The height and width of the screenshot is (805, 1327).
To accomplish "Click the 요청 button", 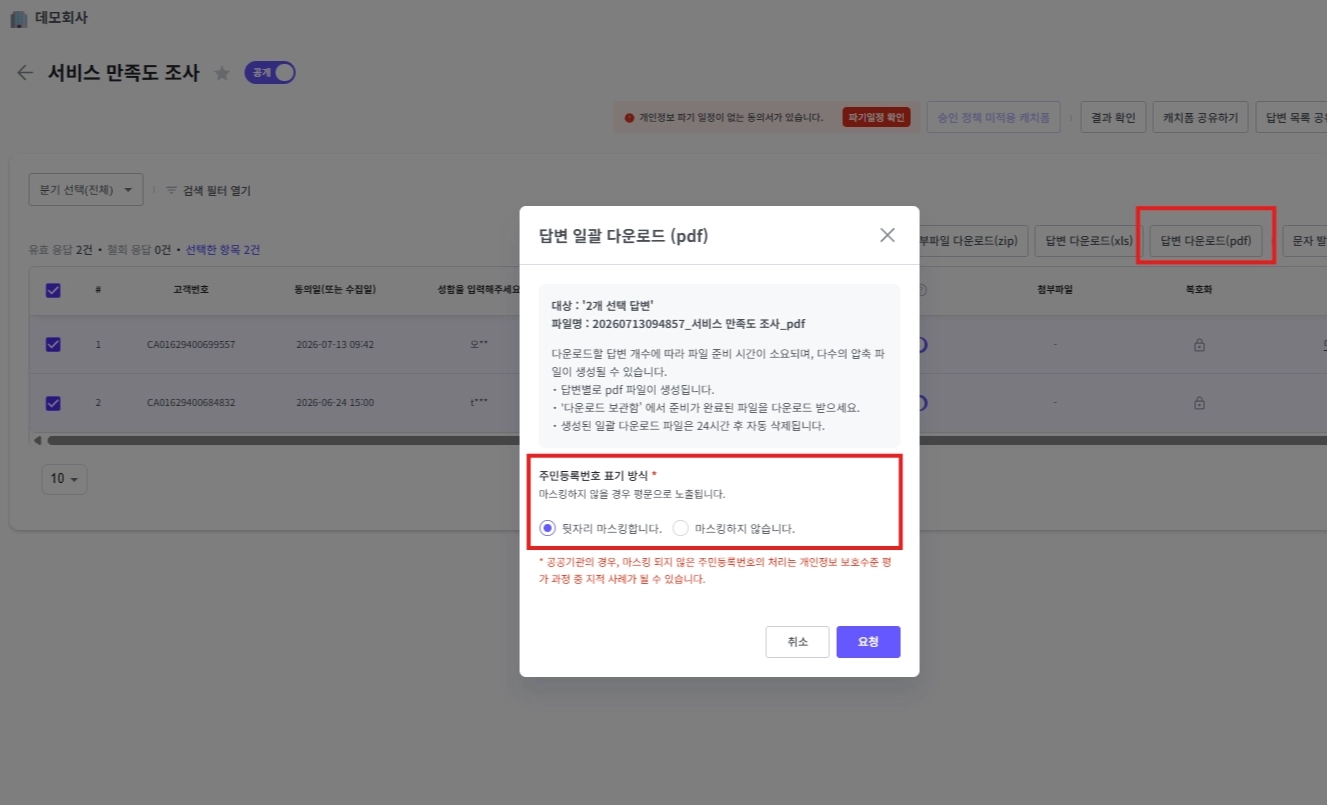I will (868, 642).
